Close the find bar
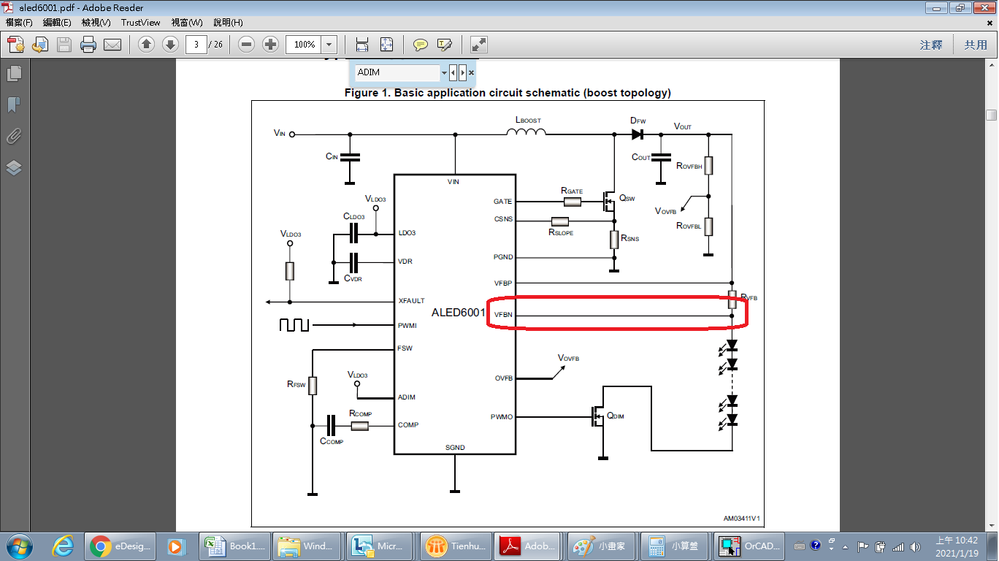This screenshot has height=561, width=999. pos(471,73)
